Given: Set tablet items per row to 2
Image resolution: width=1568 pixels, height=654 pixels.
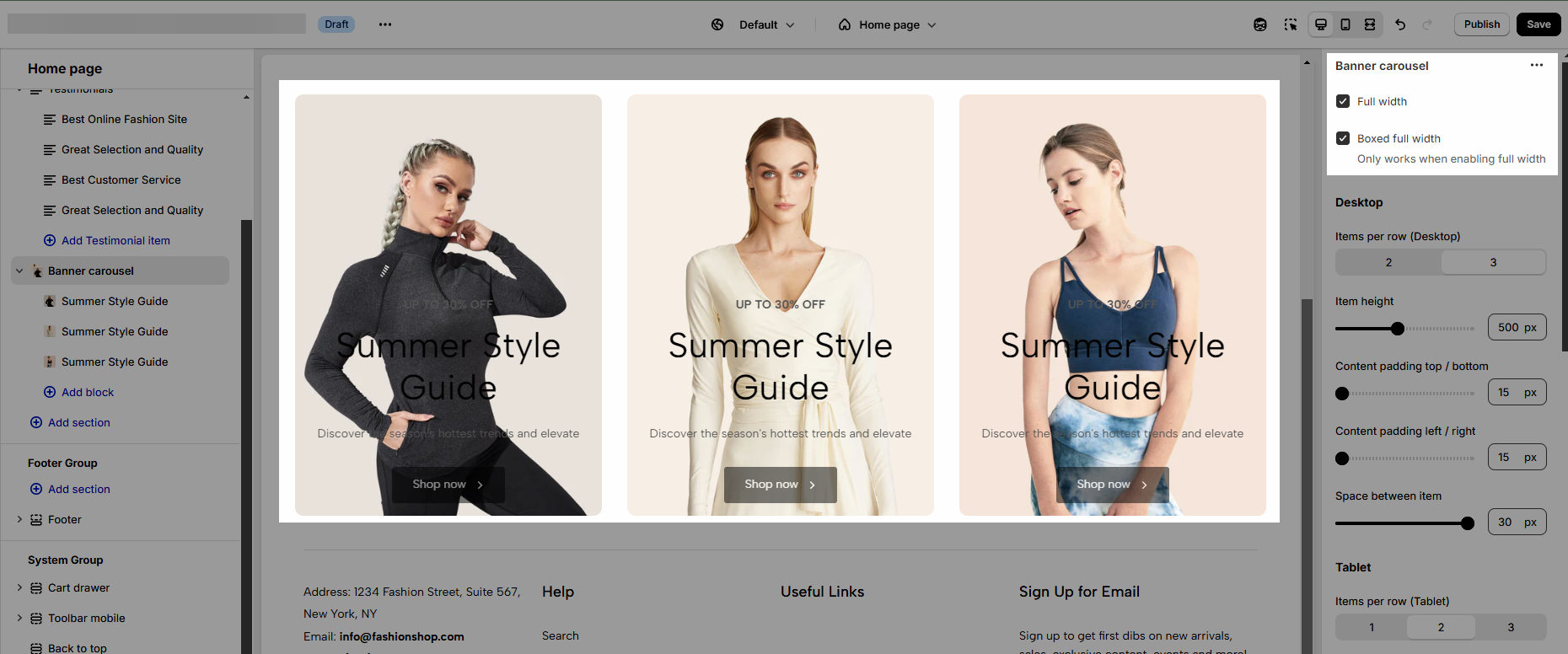Looking at the screenshot, I should [1441, 627].
